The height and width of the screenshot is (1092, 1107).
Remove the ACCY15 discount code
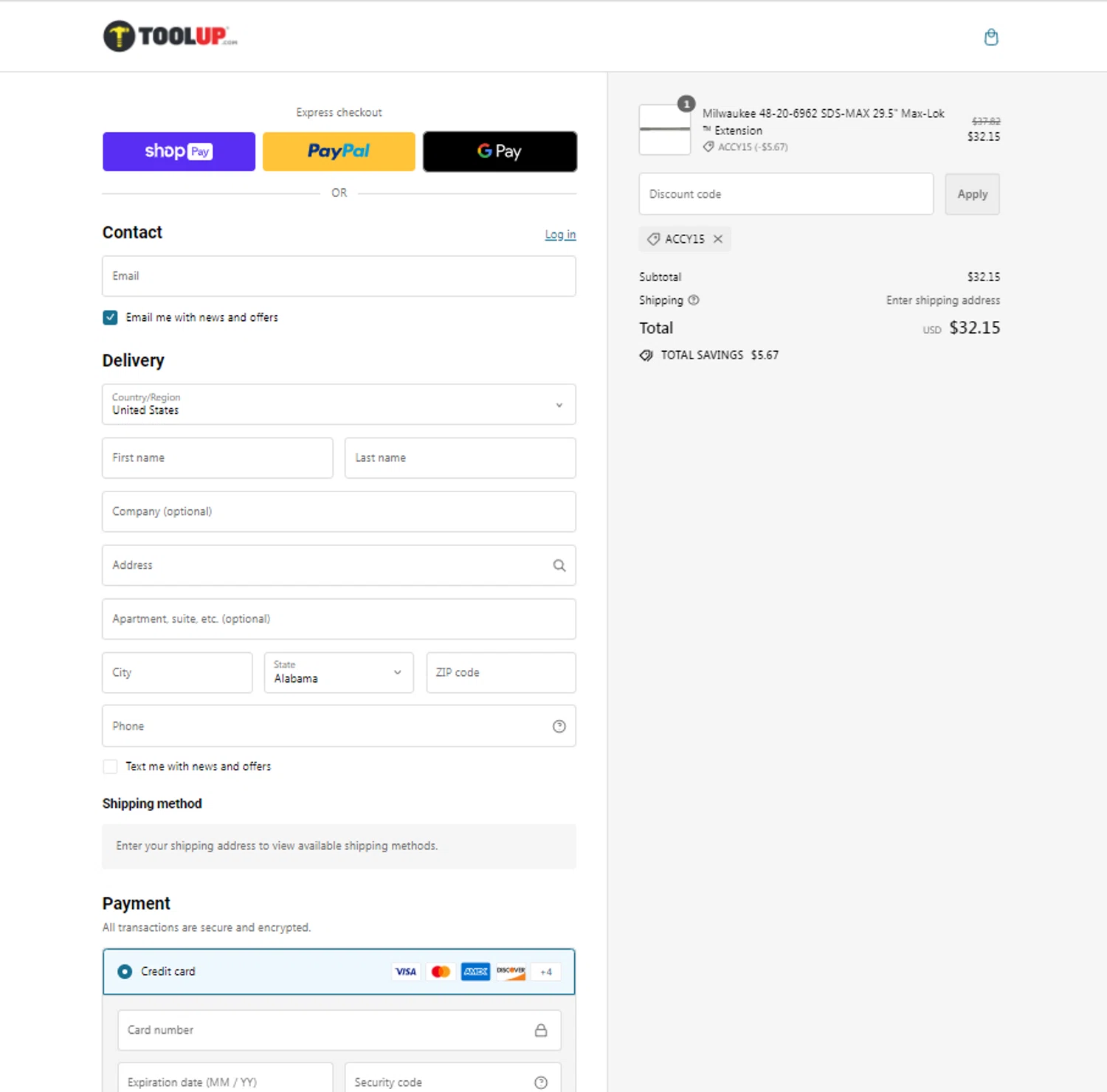tap(718, 239)
